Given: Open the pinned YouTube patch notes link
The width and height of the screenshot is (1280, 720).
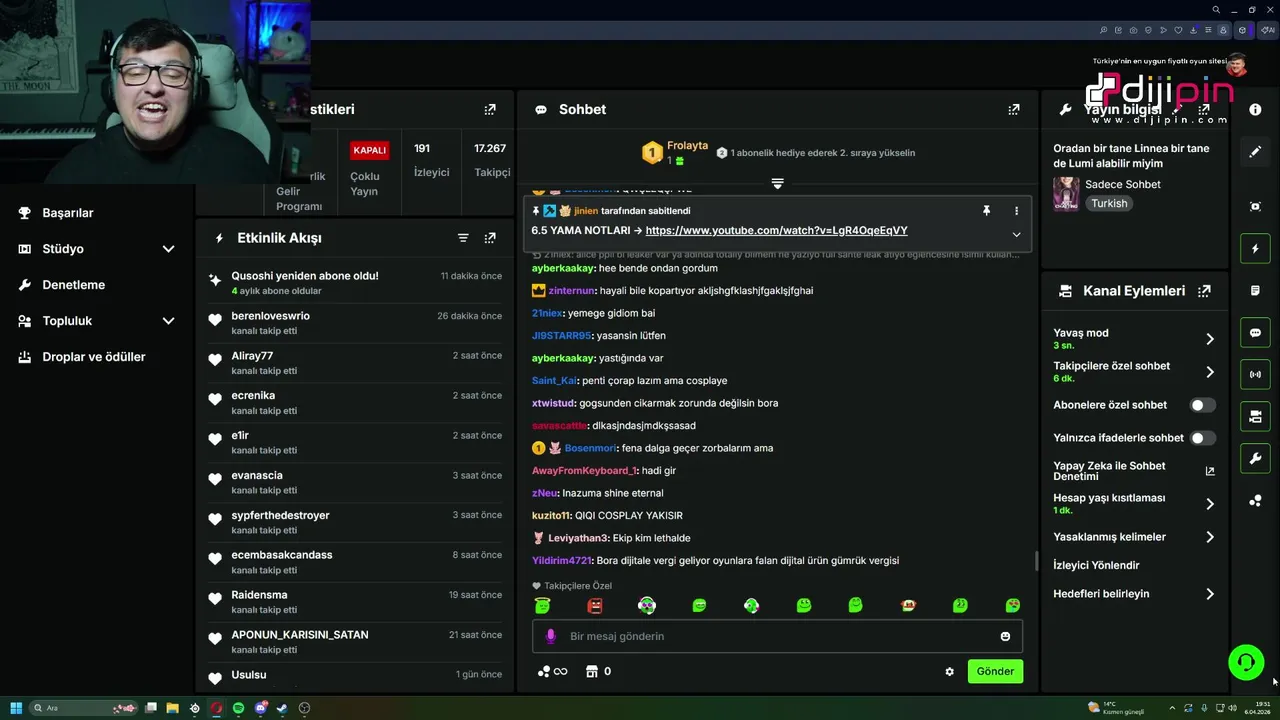Looking at the screenshot, I should tap(777, 231).
